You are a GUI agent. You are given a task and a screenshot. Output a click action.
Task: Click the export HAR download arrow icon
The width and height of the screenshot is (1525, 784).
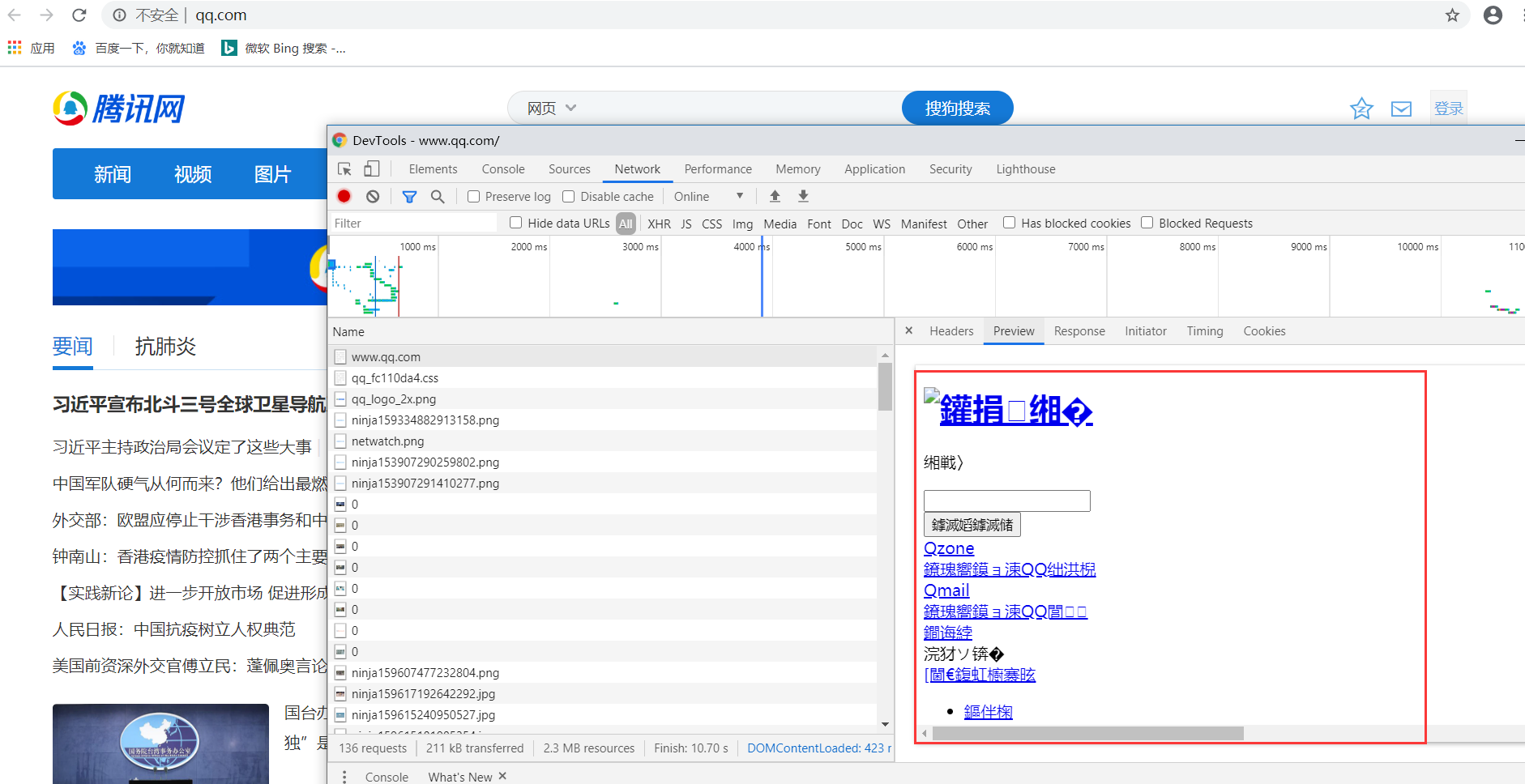(803, 196)
